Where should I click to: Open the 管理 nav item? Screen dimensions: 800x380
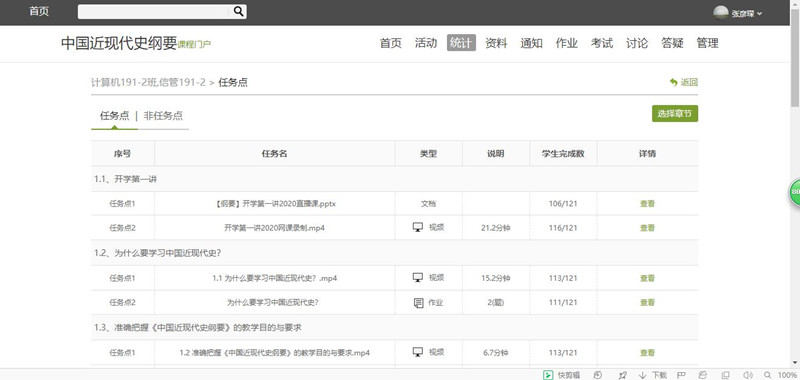[708, 43]
